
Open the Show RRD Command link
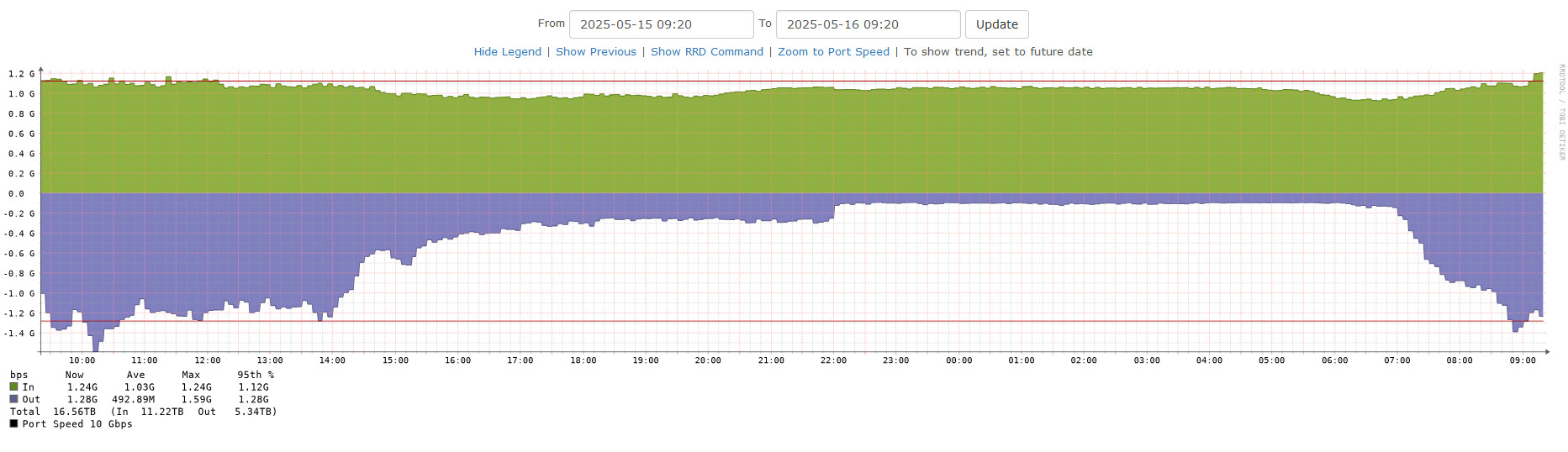click(707, 52)
